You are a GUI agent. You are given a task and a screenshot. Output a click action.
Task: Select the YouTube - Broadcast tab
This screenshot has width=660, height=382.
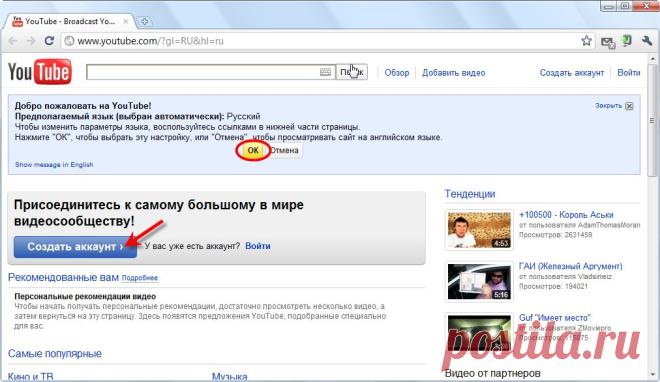(x=70, y=21)
